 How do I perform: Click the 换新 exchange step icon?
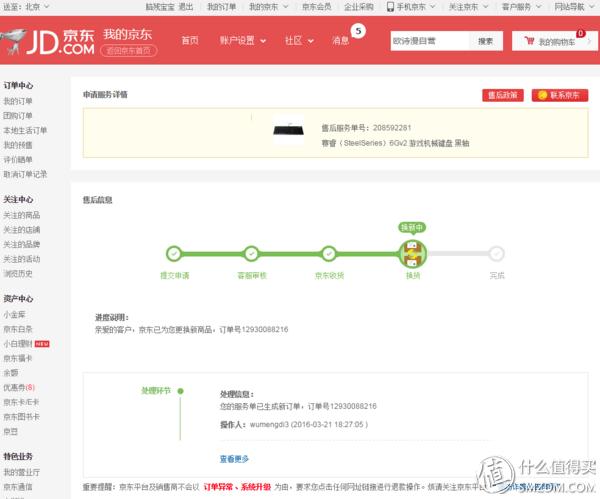tap(411, 253)
